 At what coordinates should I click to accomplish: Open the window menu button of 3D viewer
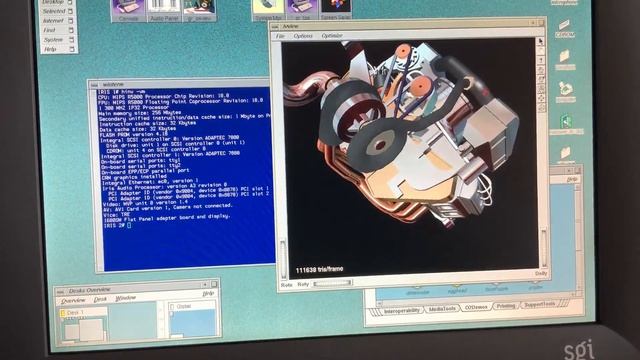coord(276,27)
